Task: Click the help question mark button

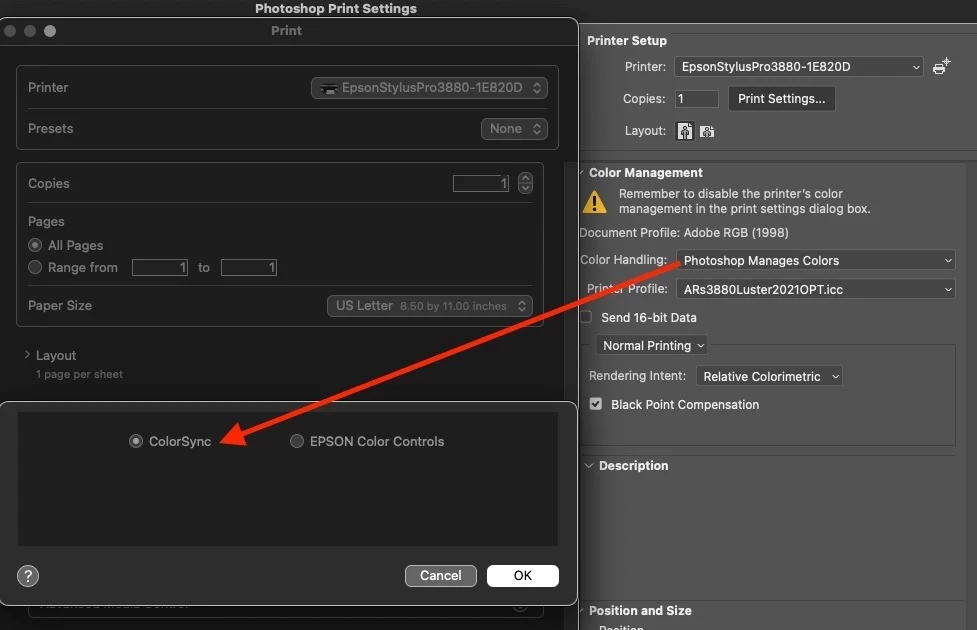Action: click(x=28, y=576)
